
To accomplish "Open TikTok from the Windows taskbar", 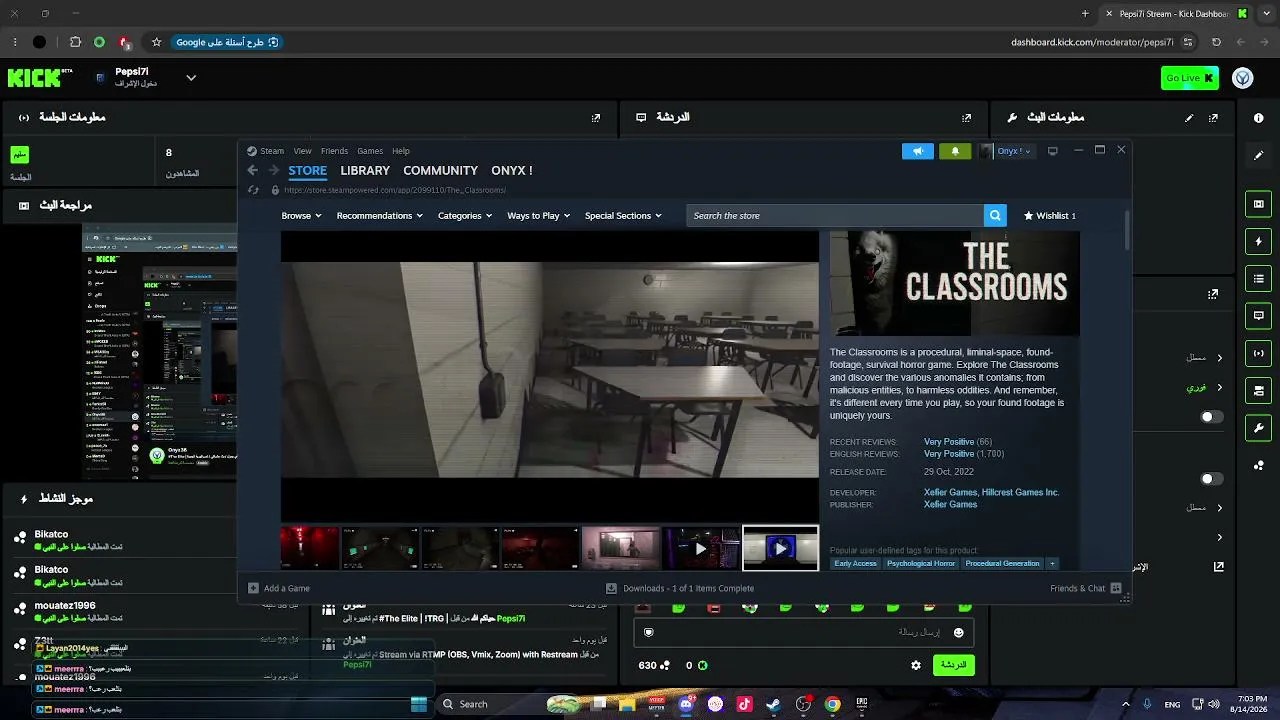I will pos(744,704).
